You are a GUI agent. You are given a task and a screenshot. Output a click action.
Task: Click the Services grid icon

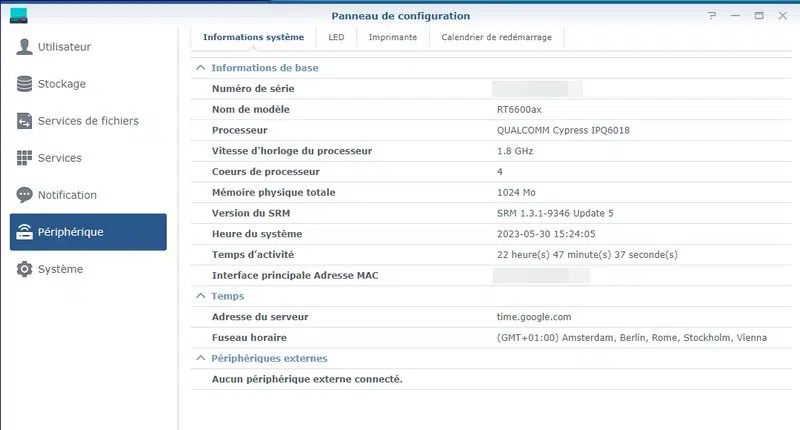(x=24, y=158)
